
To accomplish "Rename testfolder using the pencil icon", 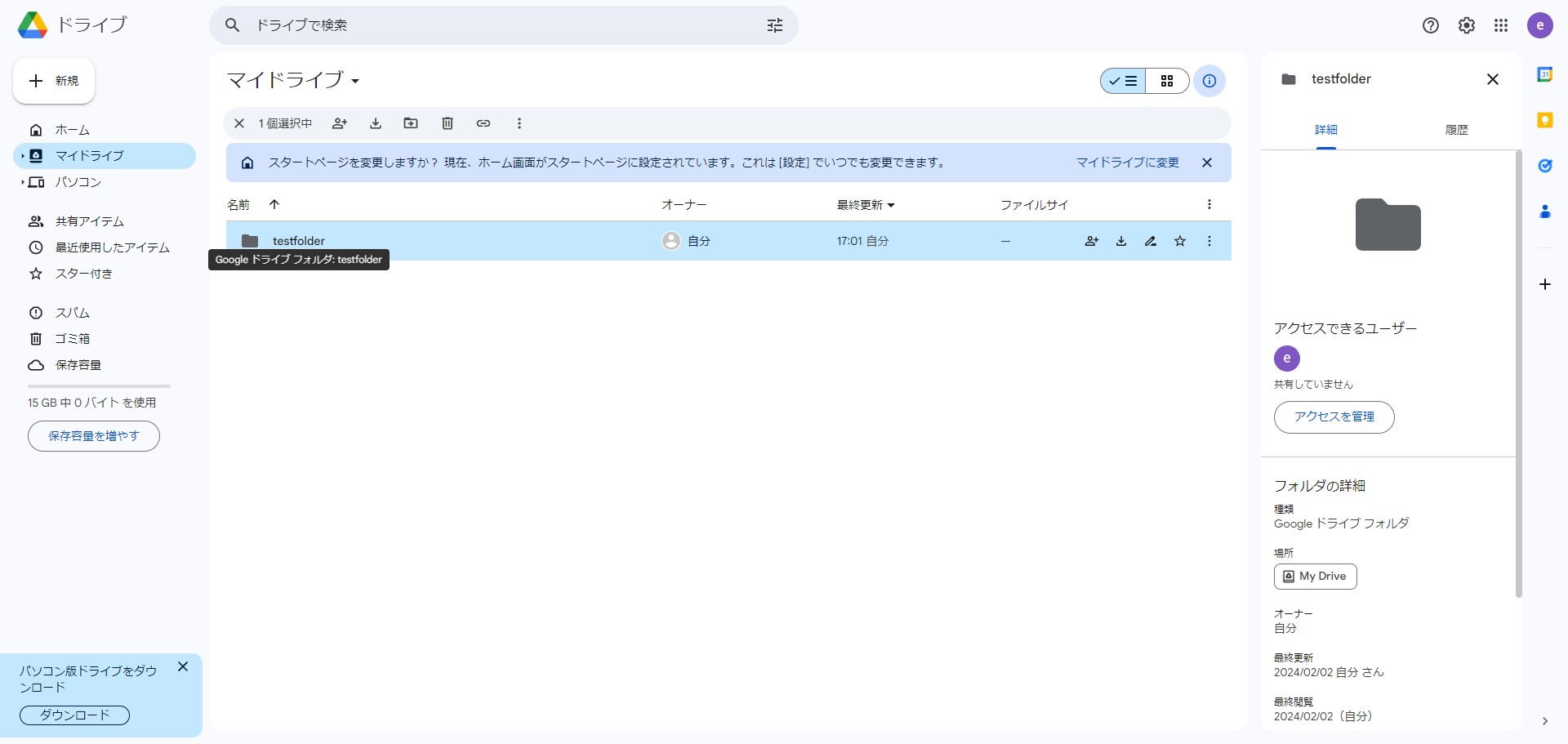I will (x=1151, y=241).
